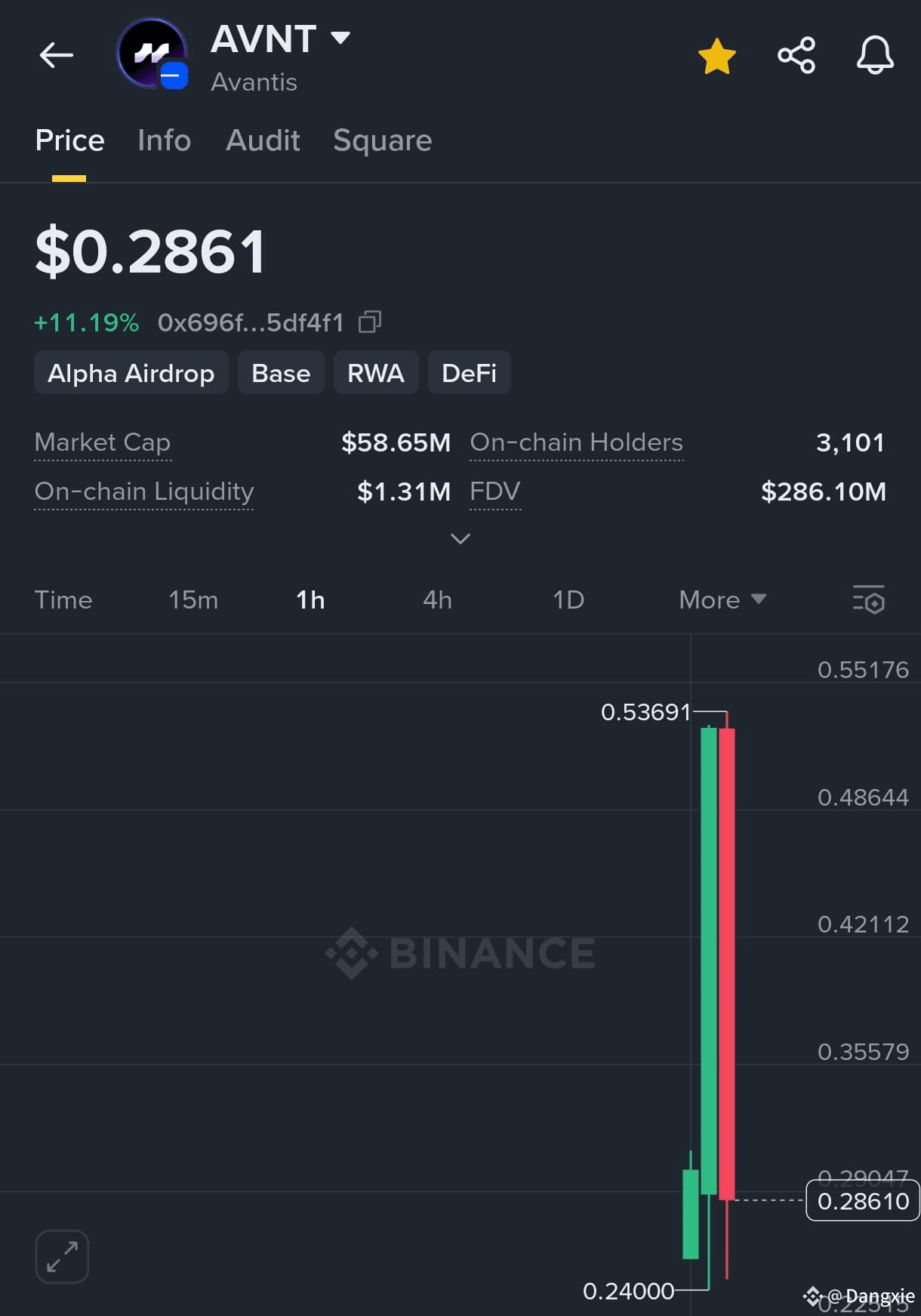
Task: Open the More timeframes dropdown
Action: click(x=722, y=599)
